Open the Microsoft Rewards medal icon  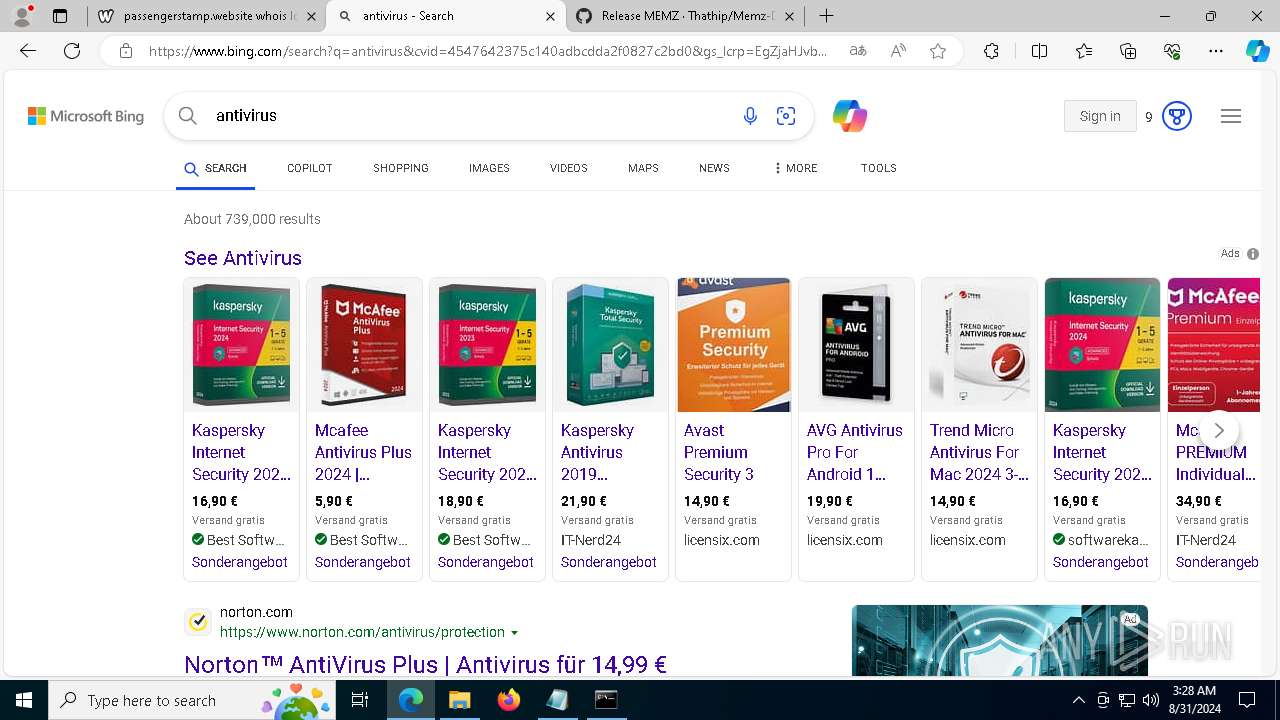click(1177, 116)
